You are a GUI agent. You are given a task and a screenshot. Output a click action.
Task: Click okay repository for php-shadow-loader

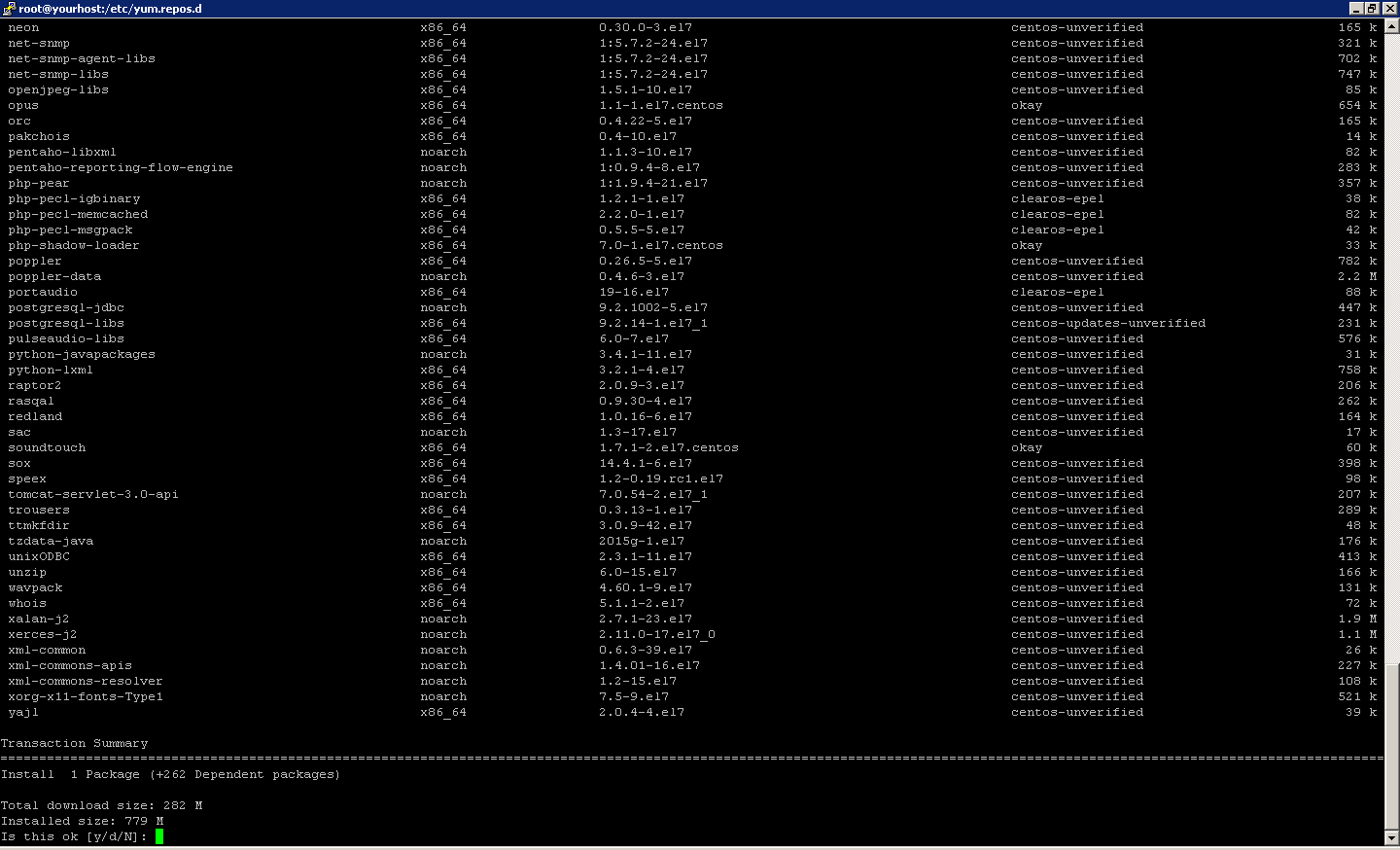point(1027,245)
